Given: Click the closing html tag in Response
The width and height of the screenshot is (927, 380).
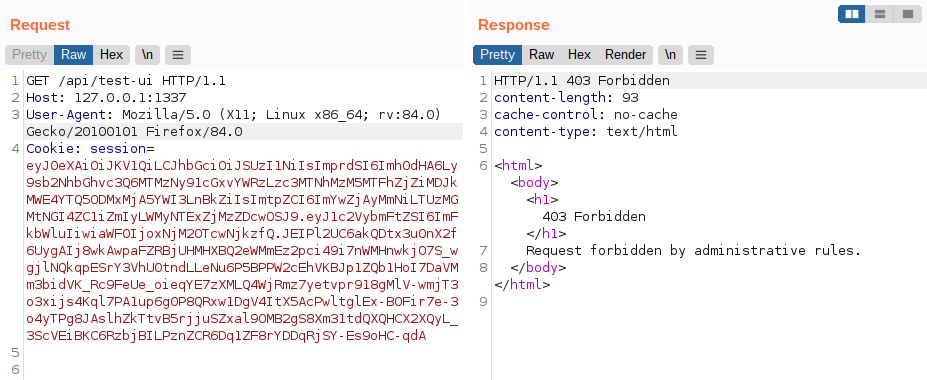Looking at the screenshot, I should pyautogui.click(x=522, y=285).
